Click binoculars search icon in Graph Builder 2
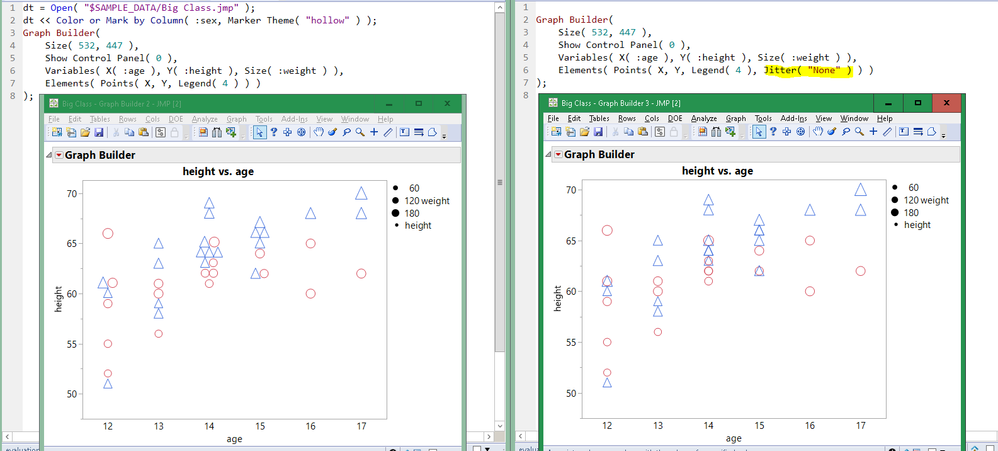The image size is (998, 451). pos(216,132)
